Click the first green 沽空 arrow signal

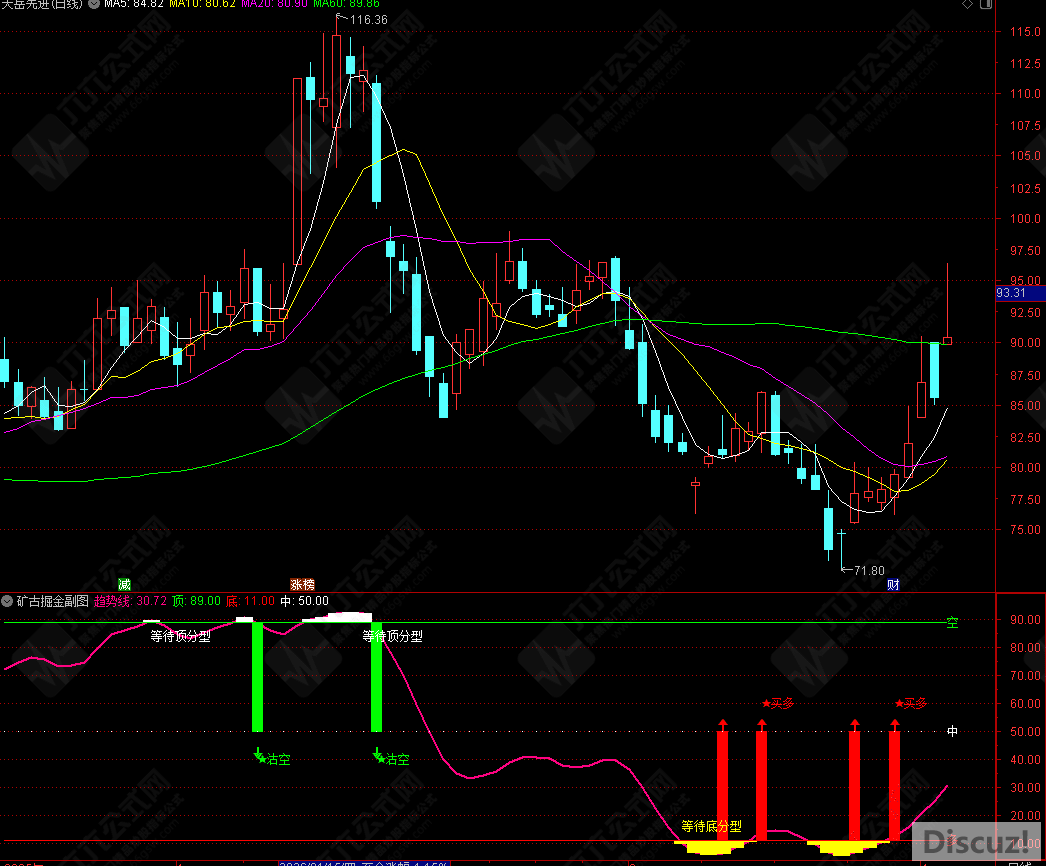(x=274, y=759)
